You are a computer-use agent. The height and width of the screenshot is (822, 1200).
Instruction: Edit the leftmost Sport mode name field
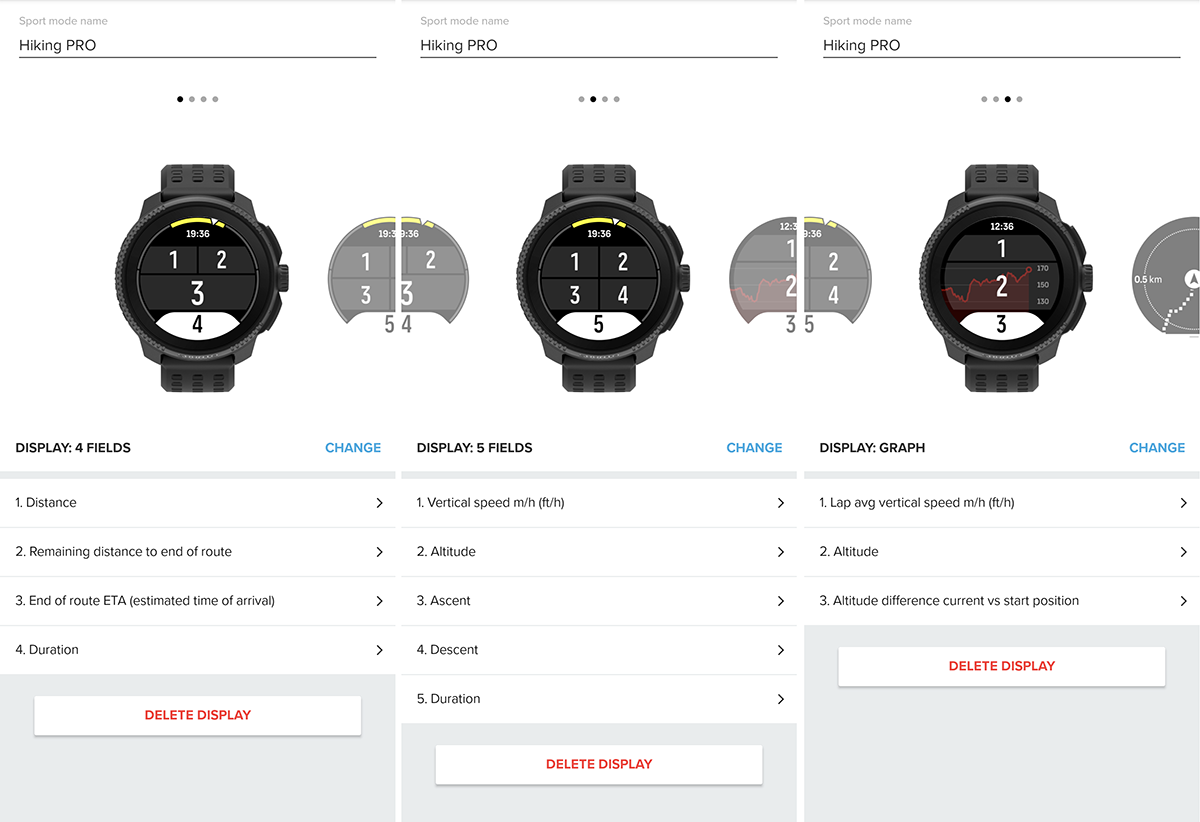click(x=198, y=45)
